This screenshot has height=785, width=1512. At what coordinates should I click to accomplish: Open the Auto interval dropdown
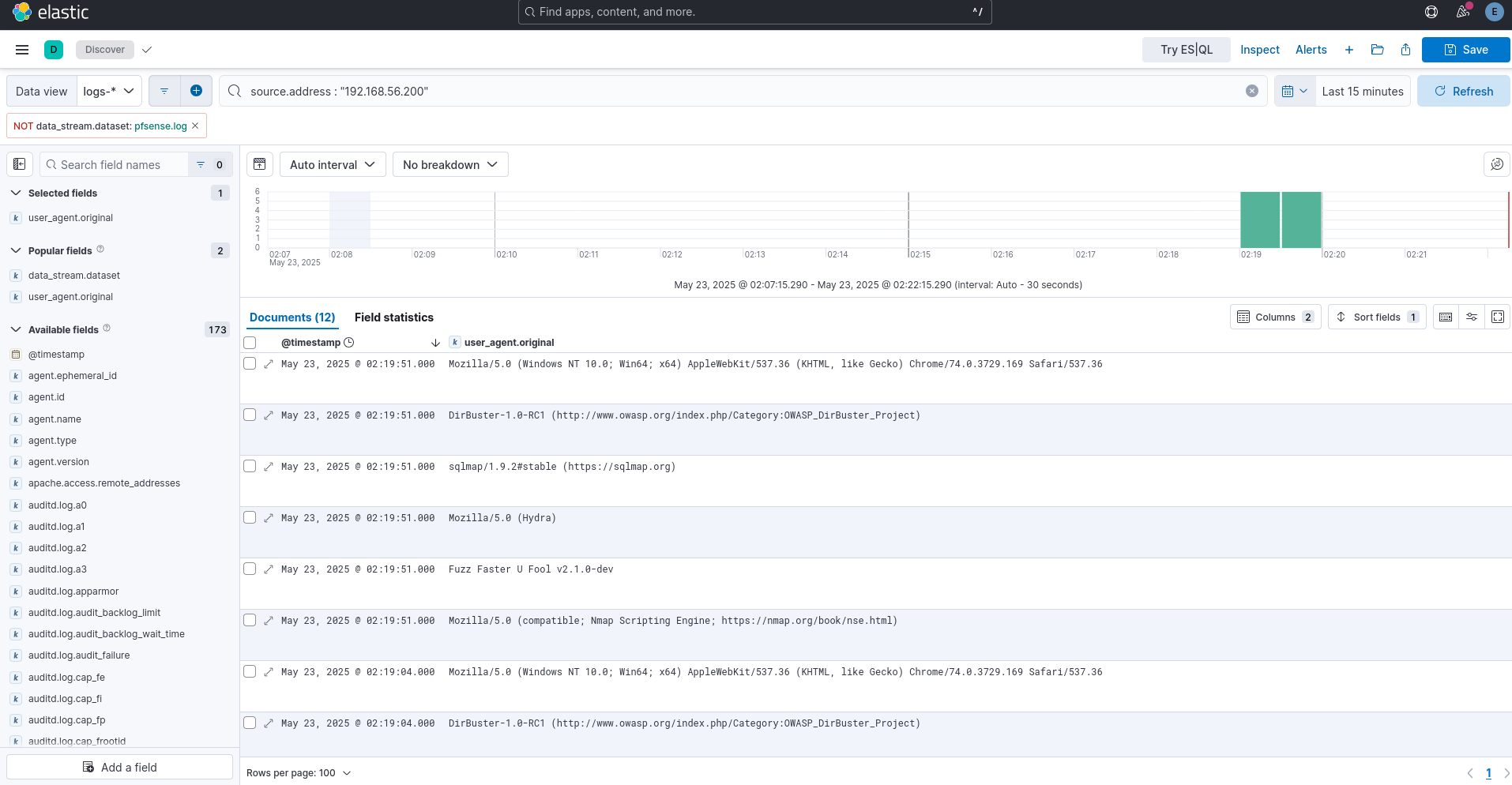[x=332, y=164]
